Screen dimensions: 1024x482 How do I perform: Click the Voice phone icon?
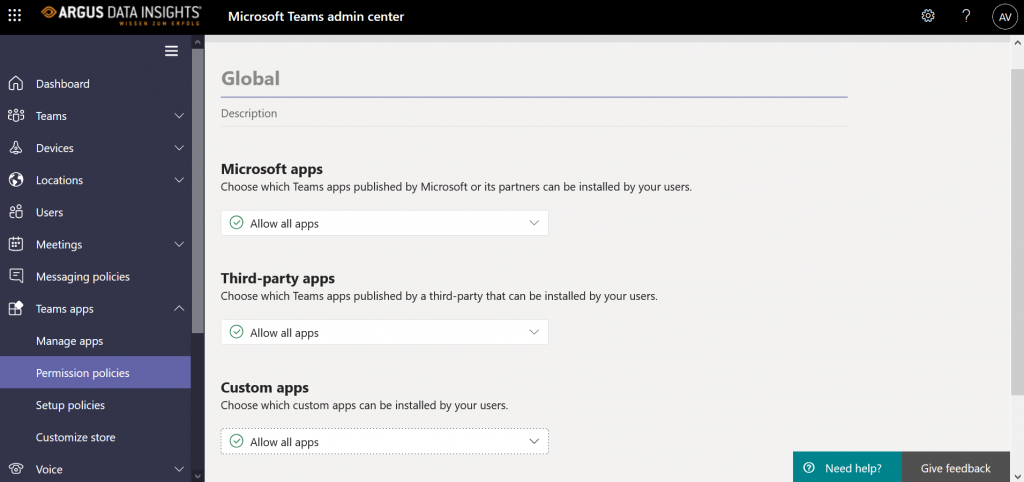tap(16, 469)
